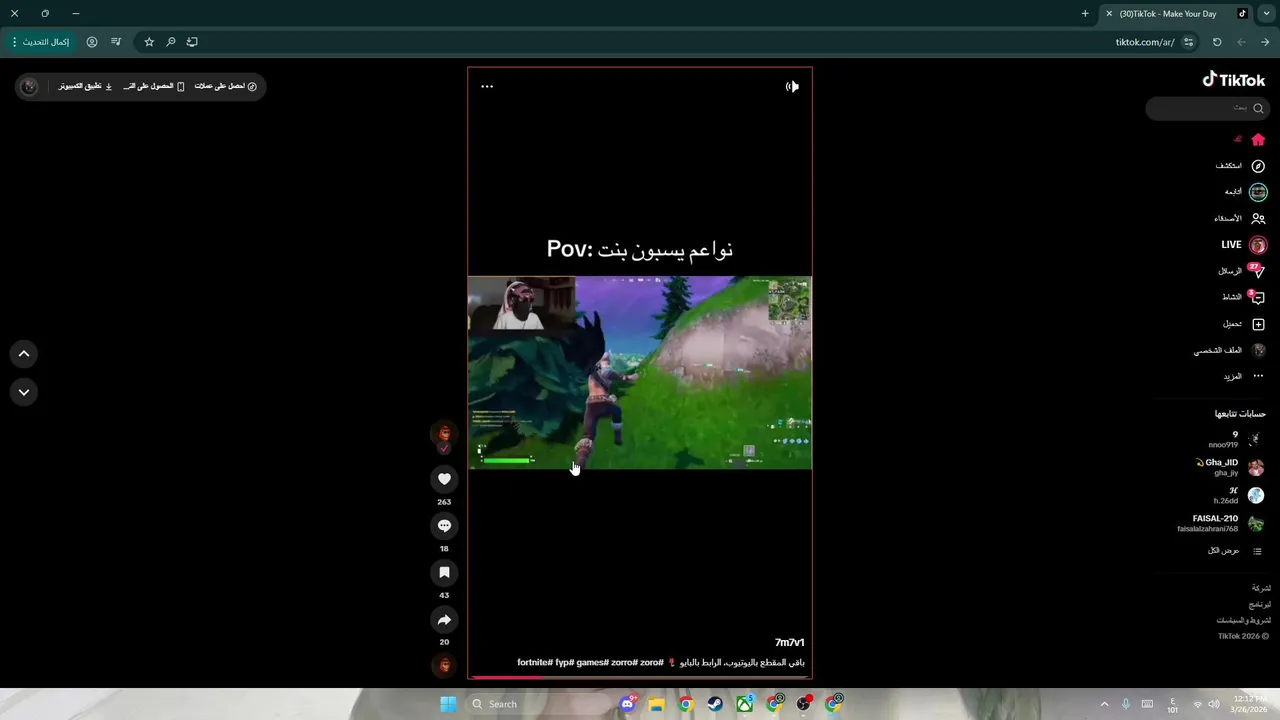Click the TikTok search field
The height and width of the screenshot is (720, 1280).
pos(1207,108)
